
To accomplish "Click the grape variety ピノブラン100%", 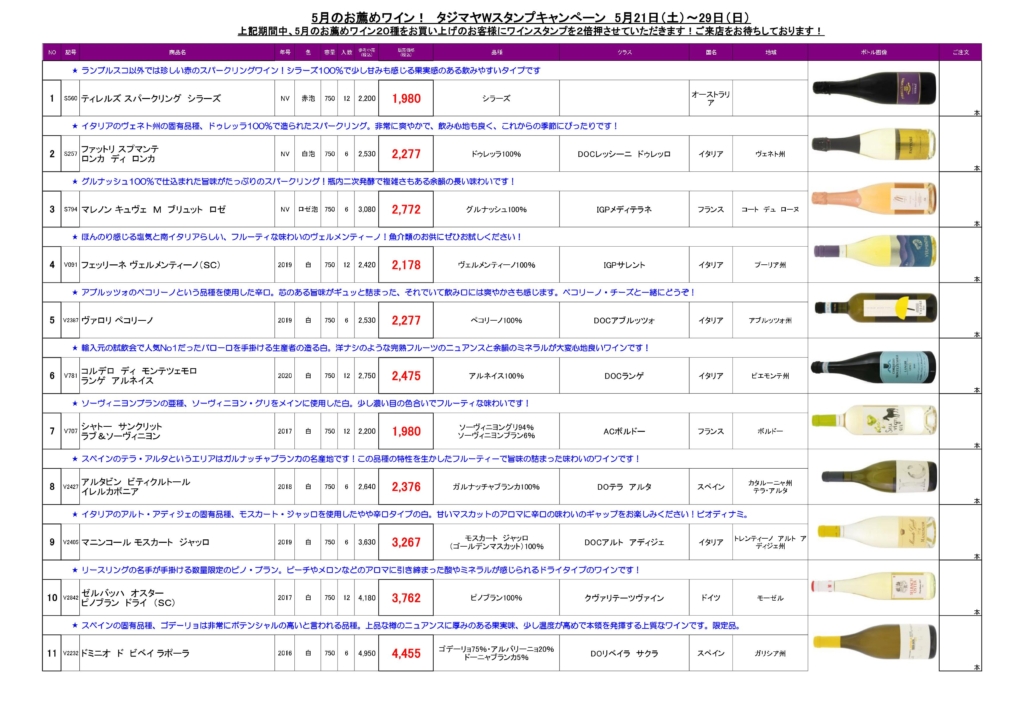I will coord(496,598).
